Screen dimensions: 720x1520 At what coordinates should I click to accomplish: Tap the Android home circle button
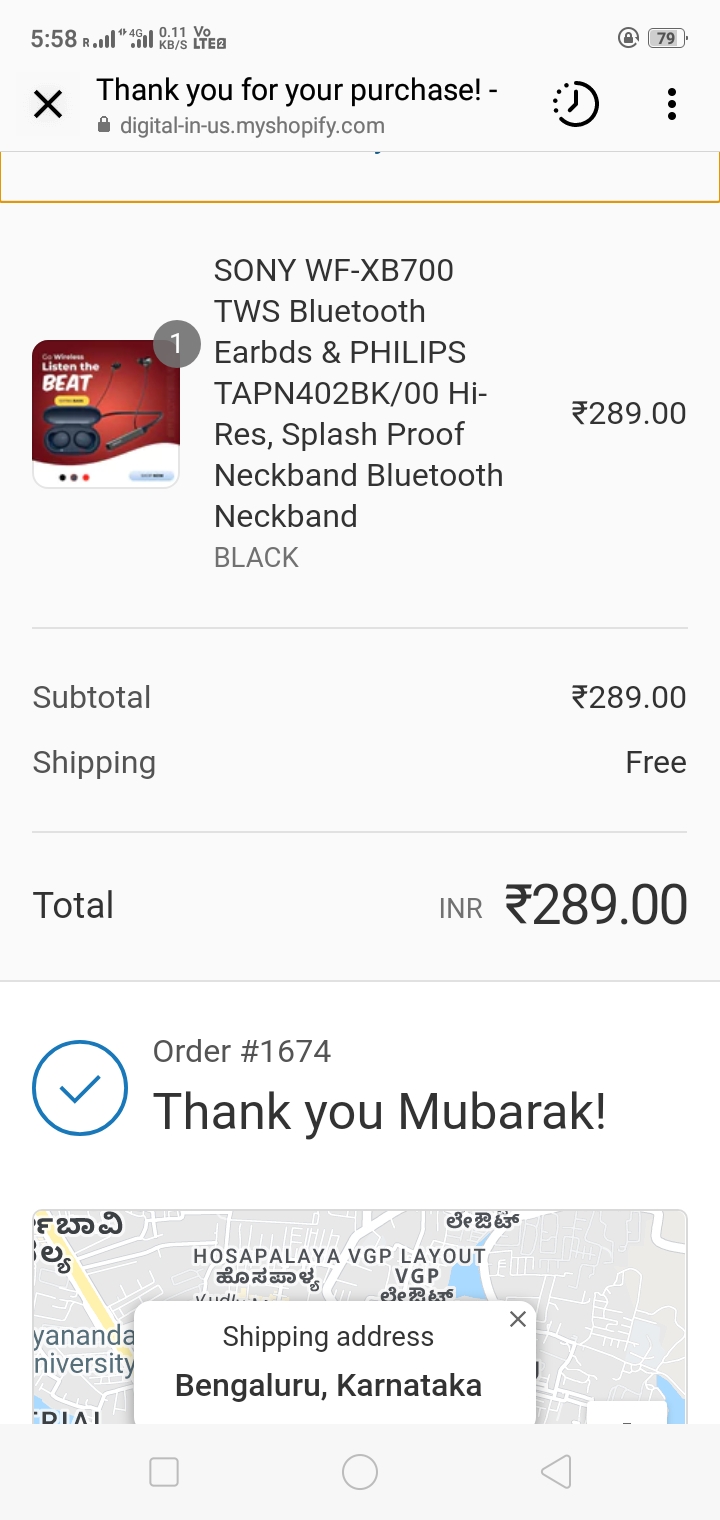coord(360,1472)
